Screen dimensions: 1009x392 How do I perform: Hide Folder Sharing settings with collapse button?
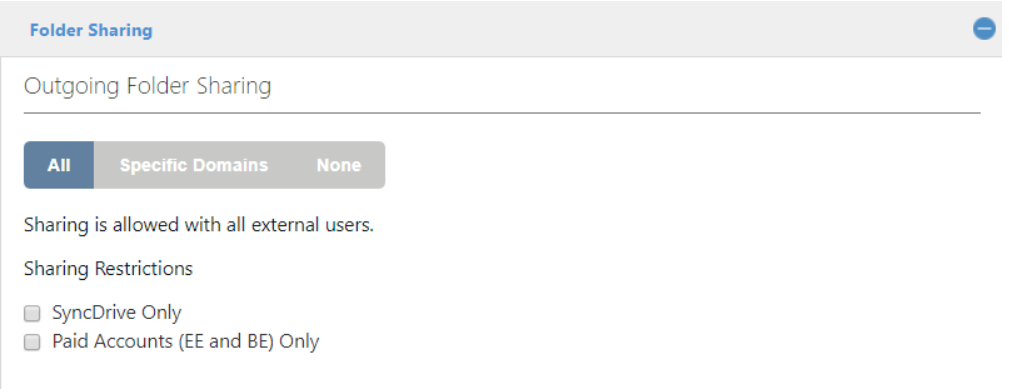coord(984,29)
